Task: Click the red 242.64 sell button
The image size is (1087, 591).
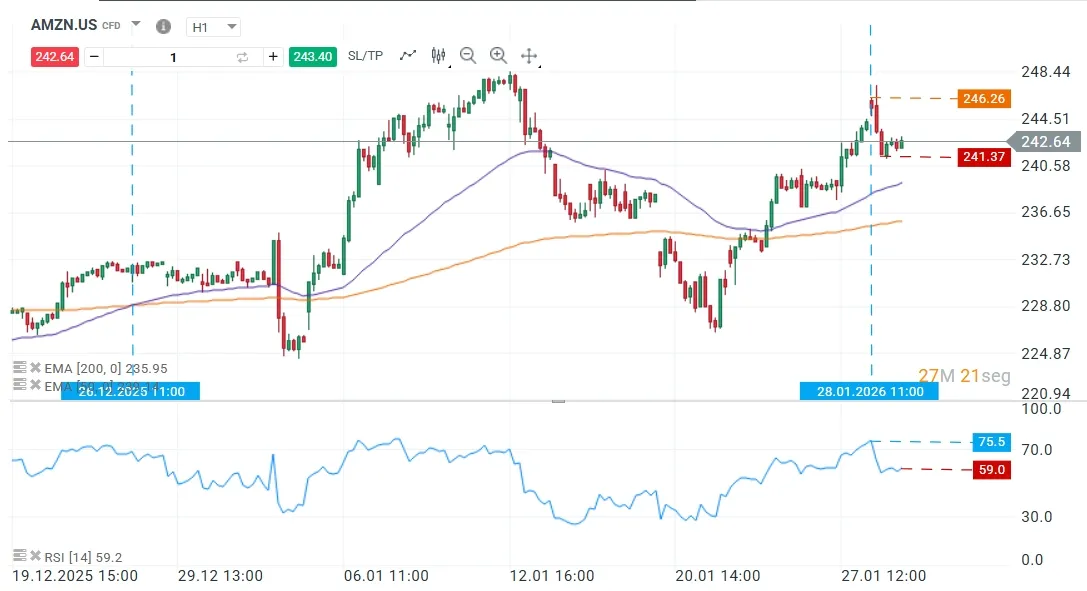Action: (x=54, y=57)
